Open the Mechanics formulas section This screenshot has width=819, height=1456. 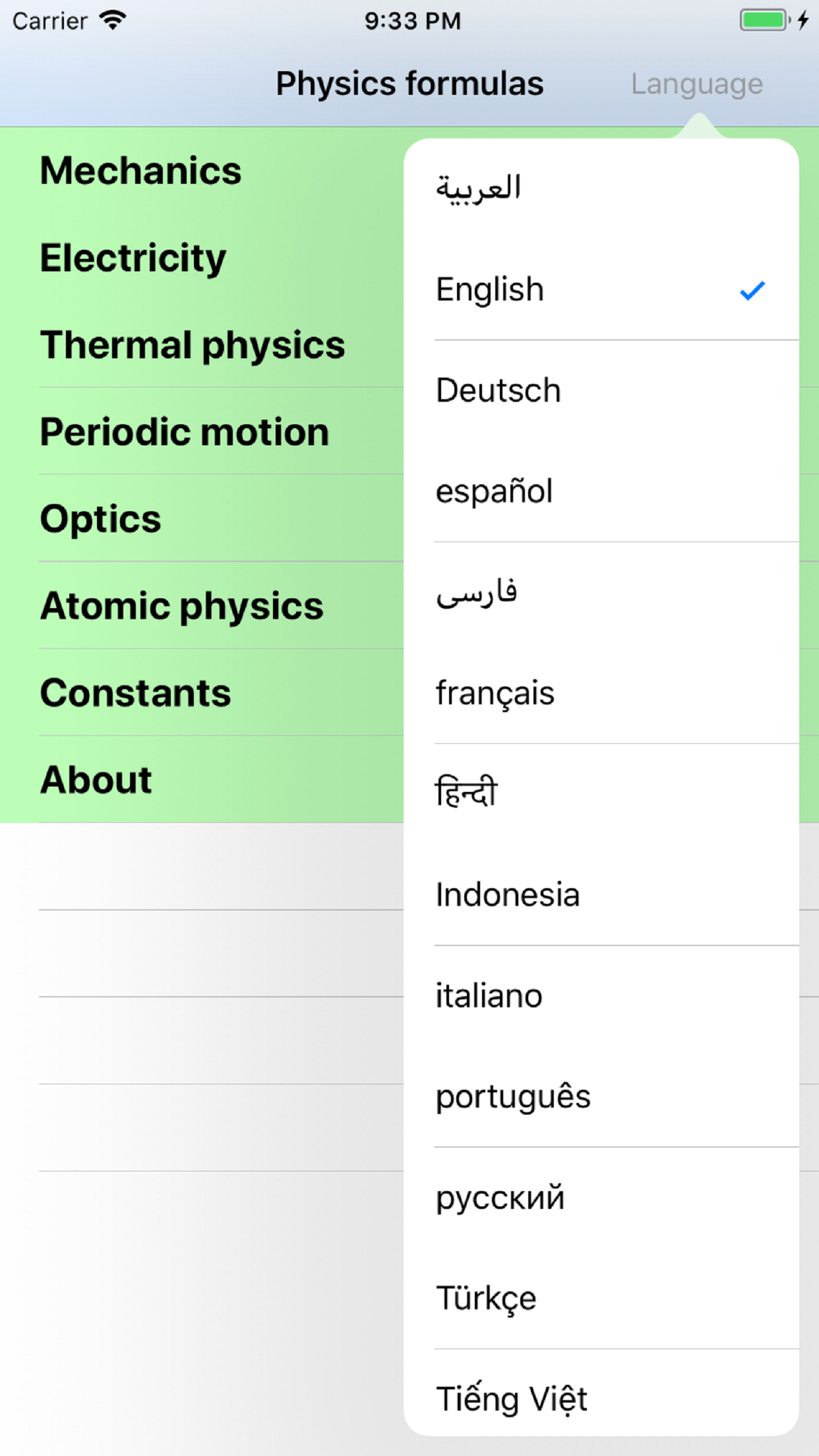click(x=141, y=171)
